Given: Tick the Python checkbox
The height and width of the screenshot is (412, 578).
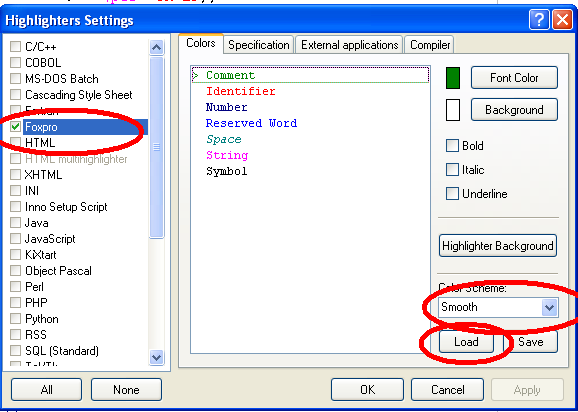Looking at the screenshot, I should [x=15, y=318].
